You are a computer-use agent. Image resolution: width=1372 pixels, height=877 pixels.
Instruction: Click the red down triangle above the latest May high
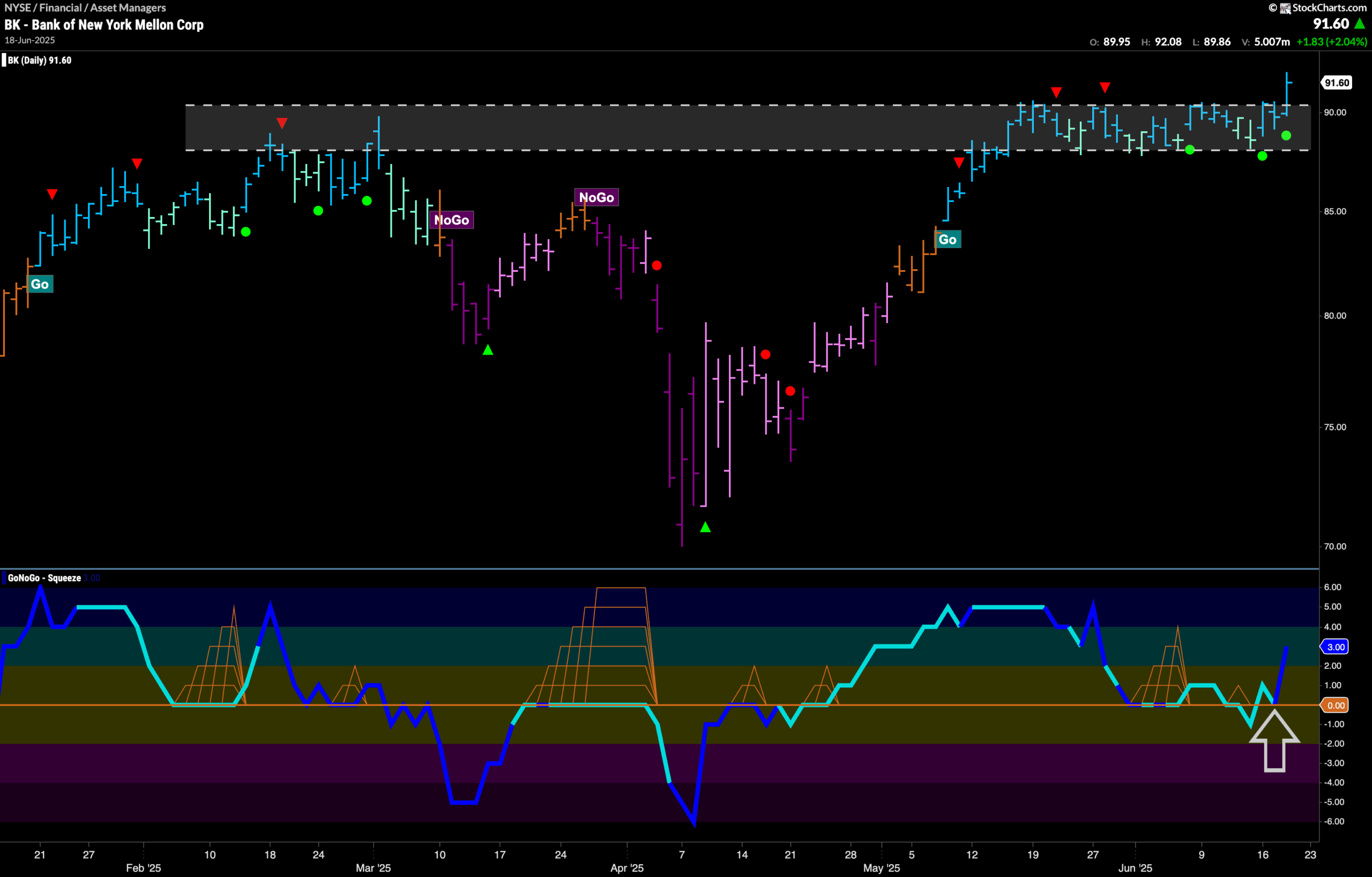[1105, 87]
